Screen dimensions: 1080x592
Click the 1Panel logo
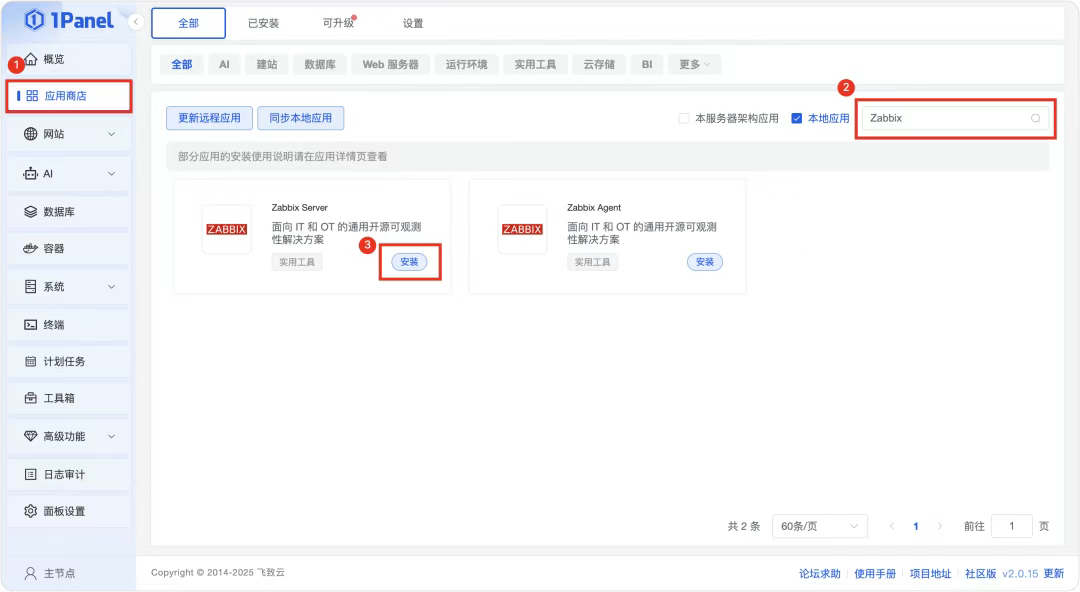[69, 21]
